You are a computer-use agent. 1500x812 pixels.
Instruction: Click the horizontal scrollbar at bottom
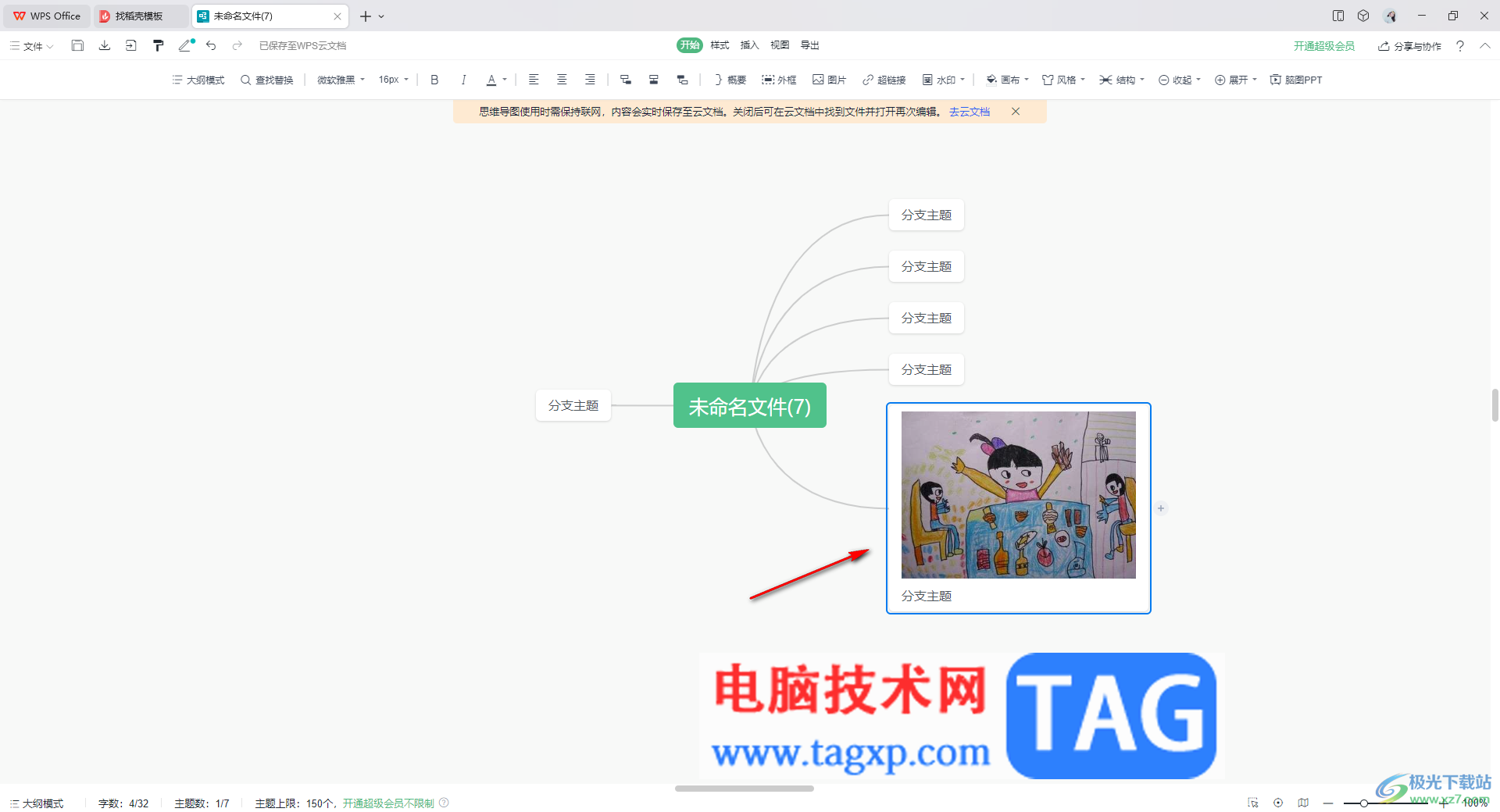[x=745, y=789]
